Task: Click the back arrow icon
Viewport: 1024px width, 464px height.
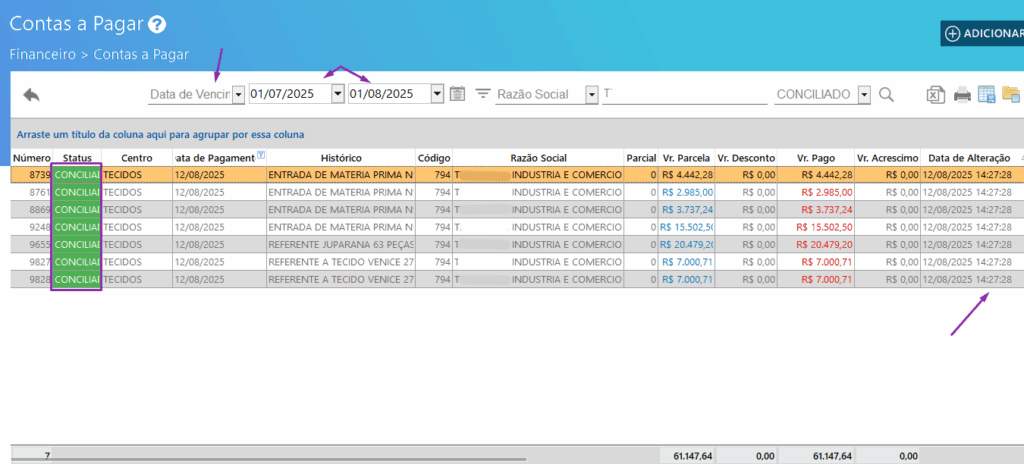Action: 31,95
